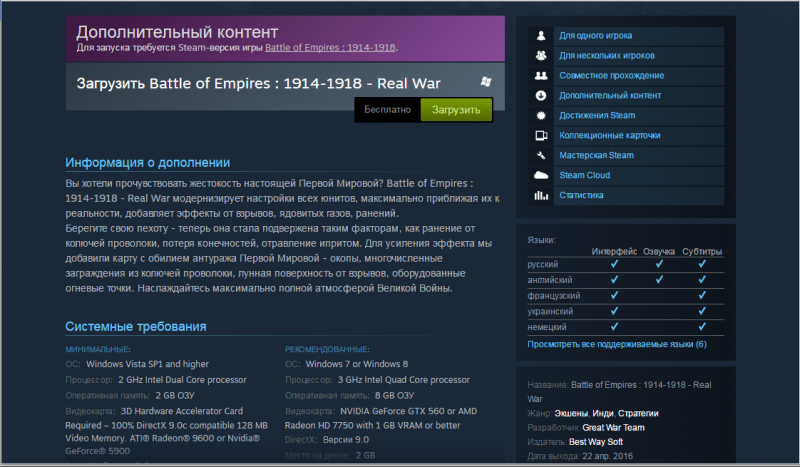This screenshot has width=800, height=467.
Task: Click the co-op two-people icon
Action: point(541,76)
